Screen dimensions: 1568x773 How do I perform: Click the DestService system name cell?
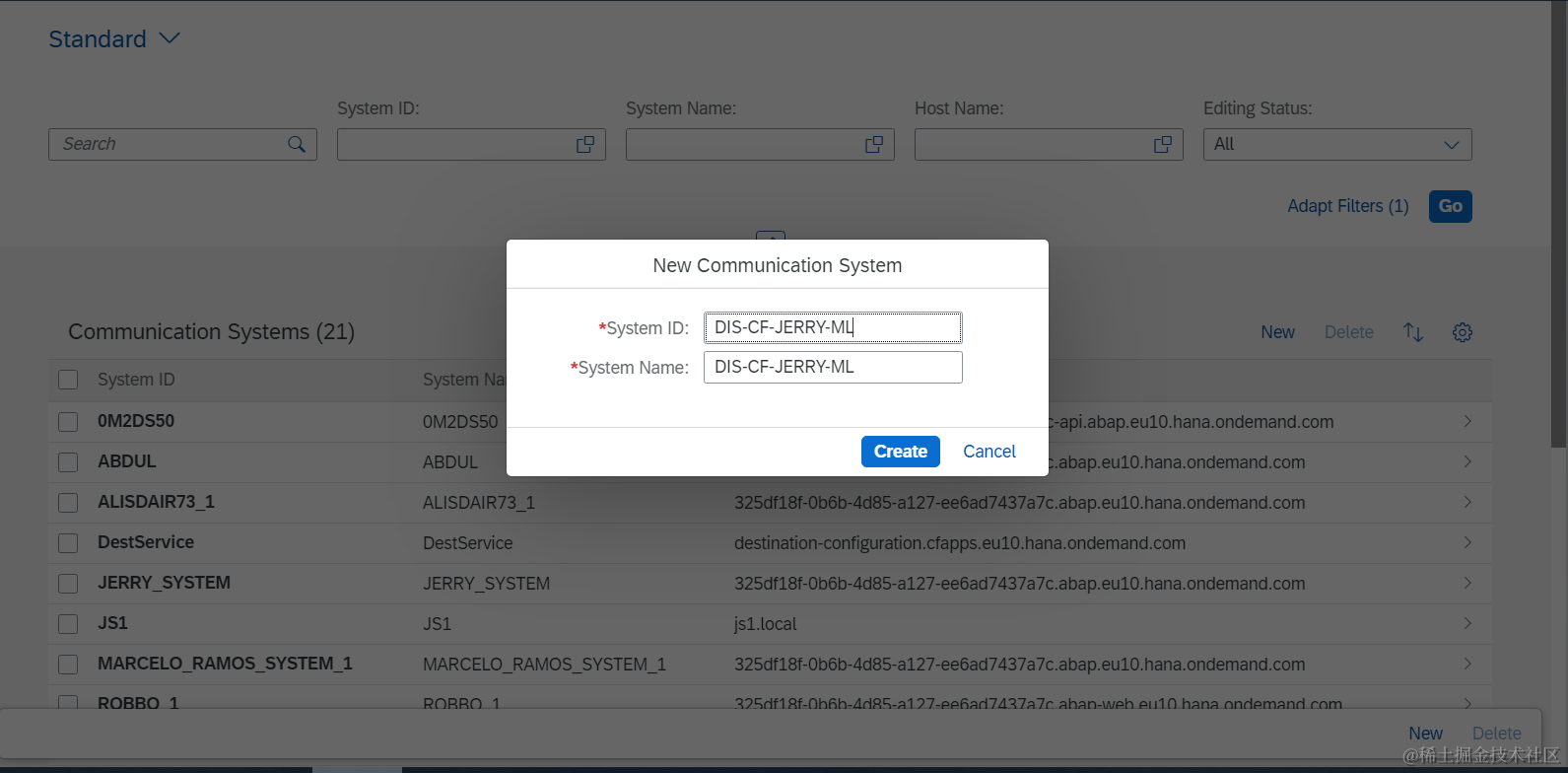pos(468,543)
